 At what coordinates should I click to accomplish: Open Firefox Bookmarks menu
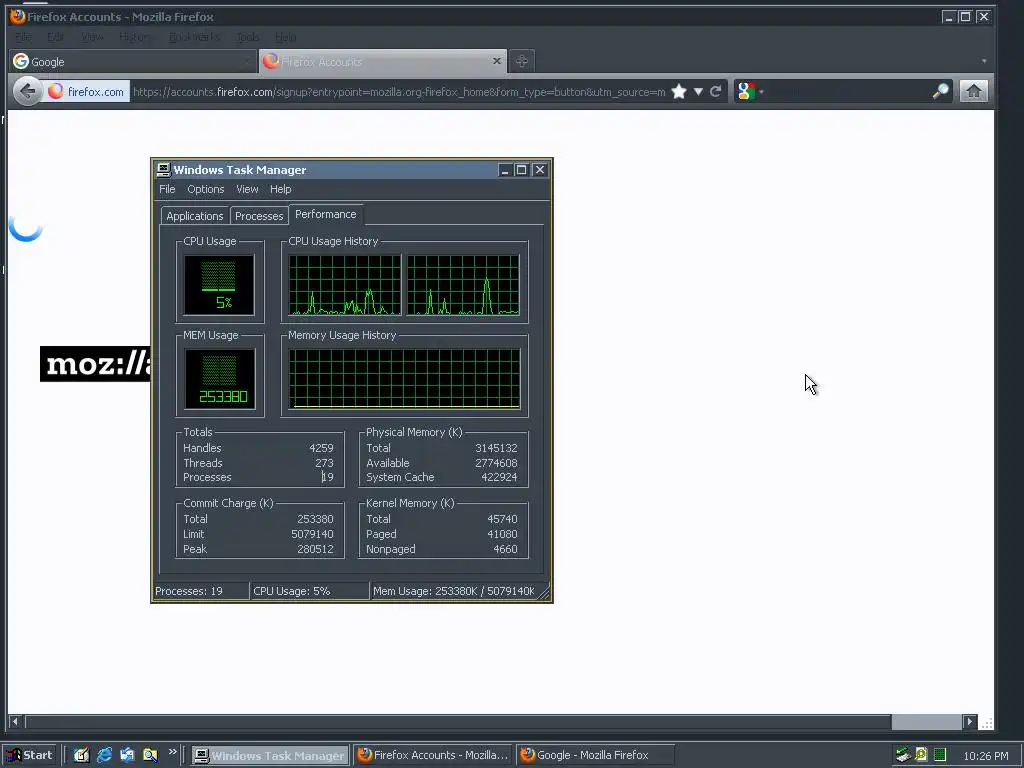click(x=194, y=37)
